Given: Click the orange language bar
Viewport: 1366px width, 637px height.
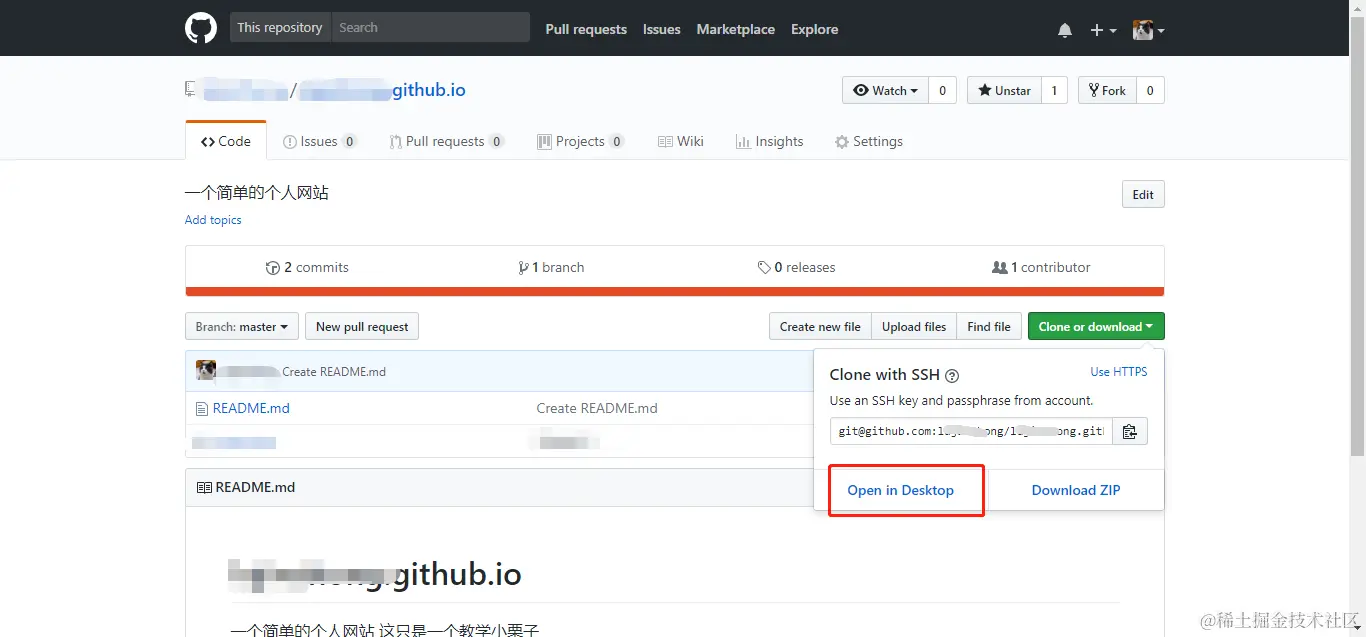Looking at the screenshot, I should 675,292.
